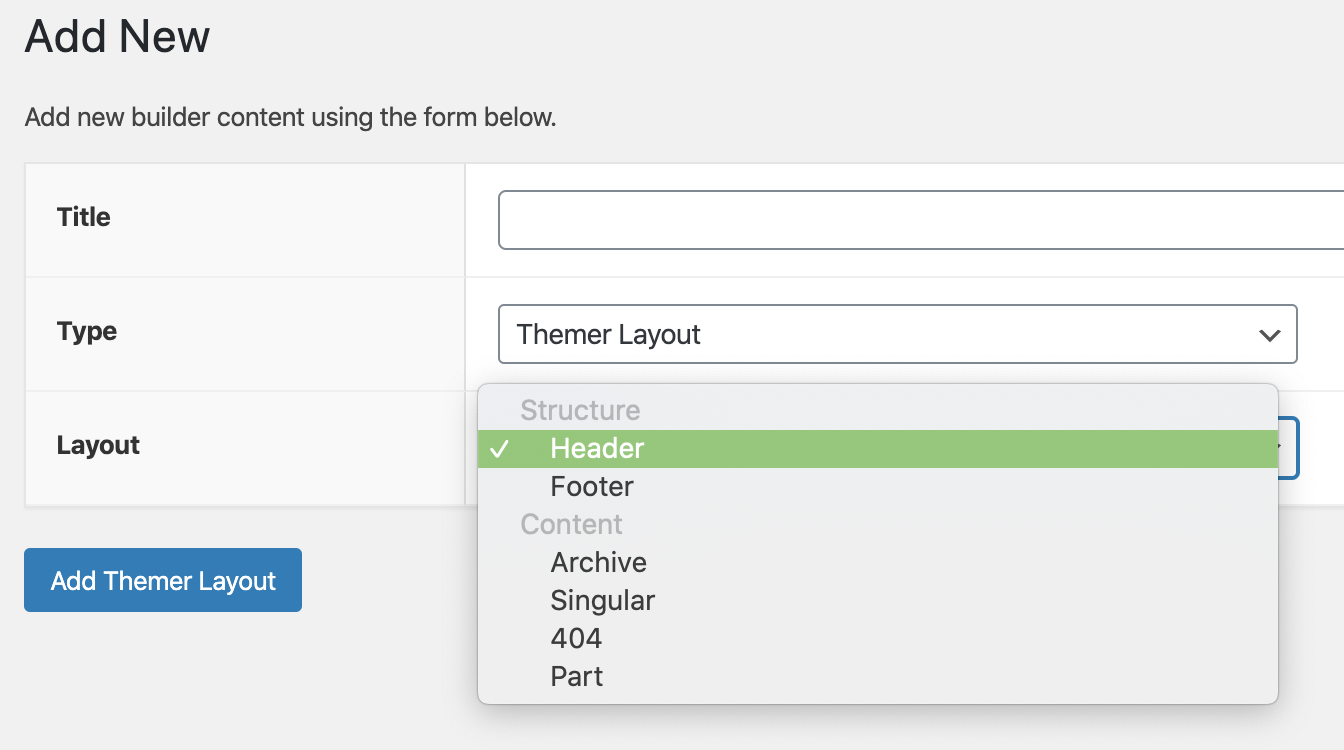Viewport: 1344px width, 750px height.
Task: Click the Content group heading
Action: pyautogui.click(x=571, y=525)
